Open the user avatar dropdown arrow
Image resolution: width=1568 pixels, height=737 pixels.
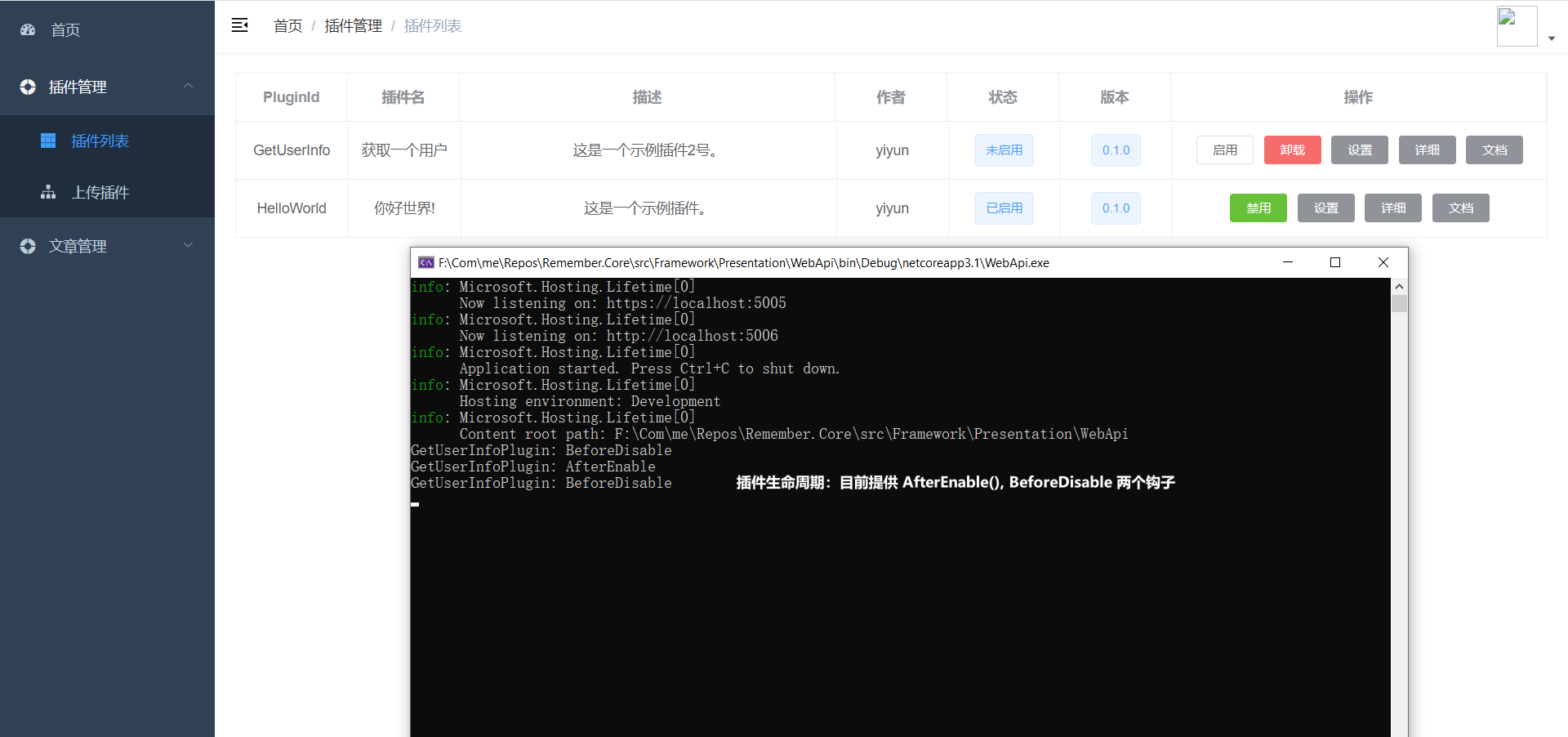pos(1552,38)
